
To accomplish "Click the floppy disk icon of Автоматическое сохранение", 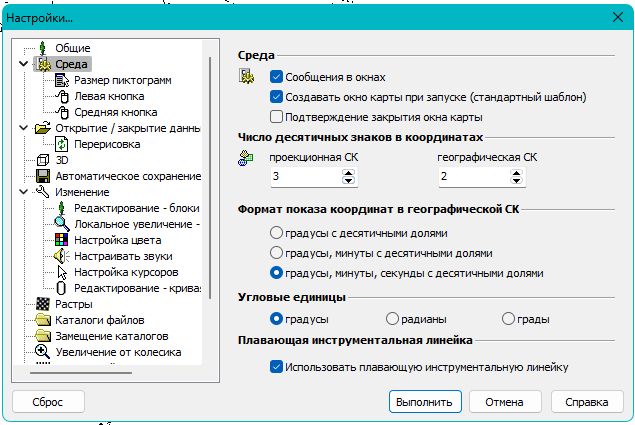I will coord(43,176).
